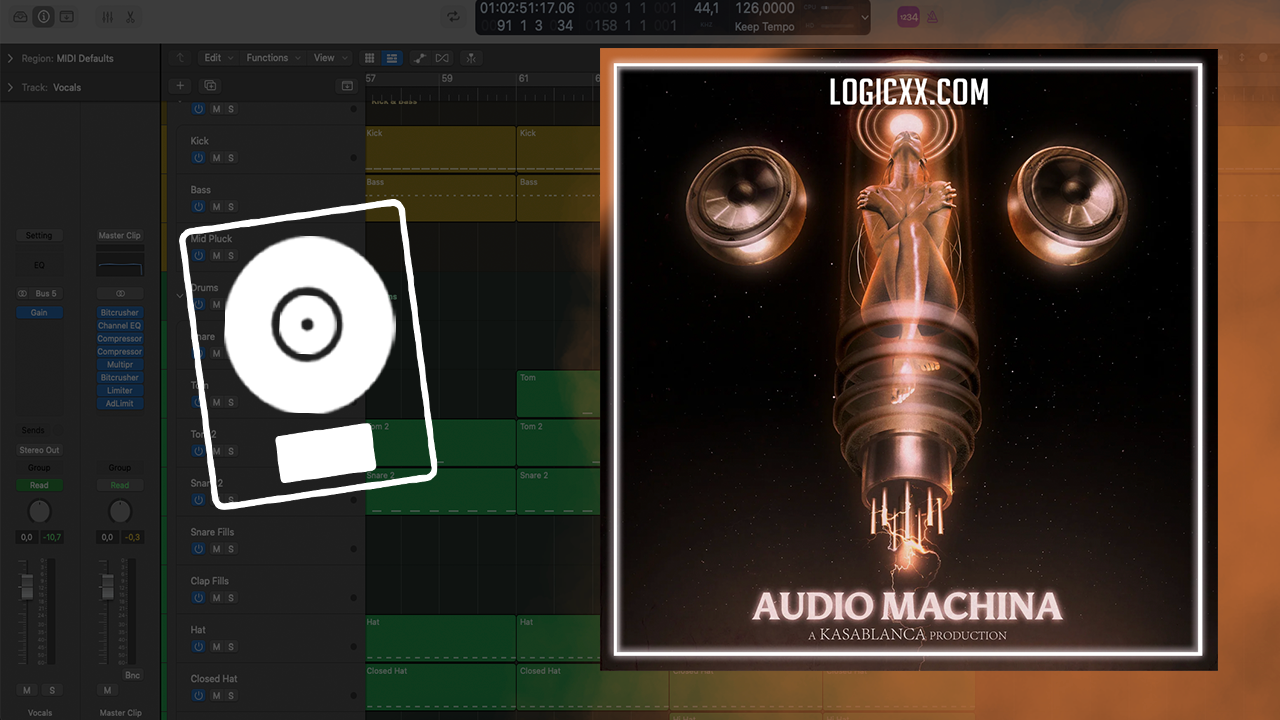
Task: Open the LCD display mode dropdown arrow
Action: [x=865, y=17]
